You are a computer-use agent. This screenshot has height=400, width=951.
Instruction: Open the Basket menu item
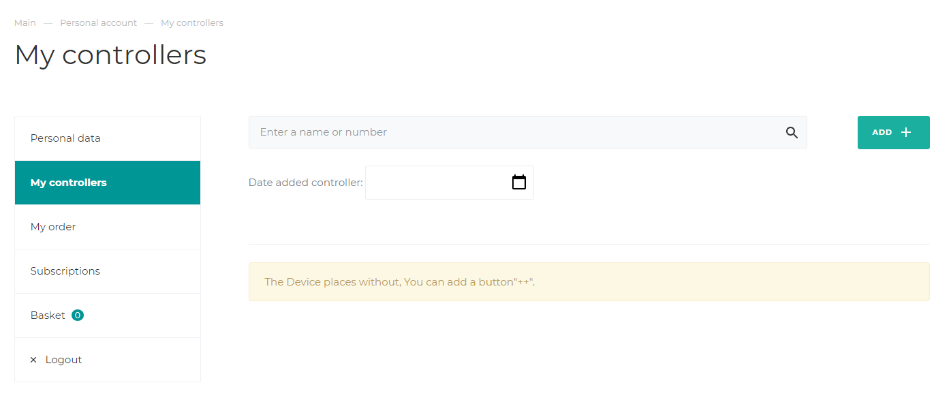pos(107,315)
